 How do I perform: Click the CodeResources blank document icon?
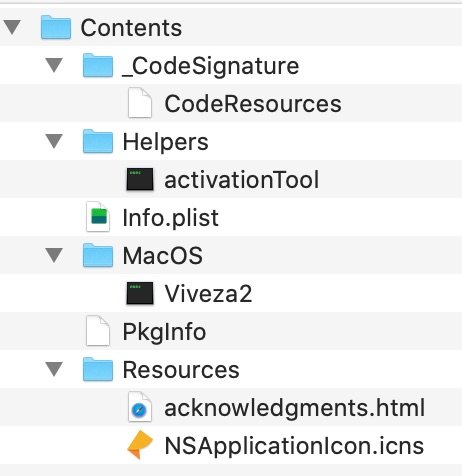tap(140, 103)
